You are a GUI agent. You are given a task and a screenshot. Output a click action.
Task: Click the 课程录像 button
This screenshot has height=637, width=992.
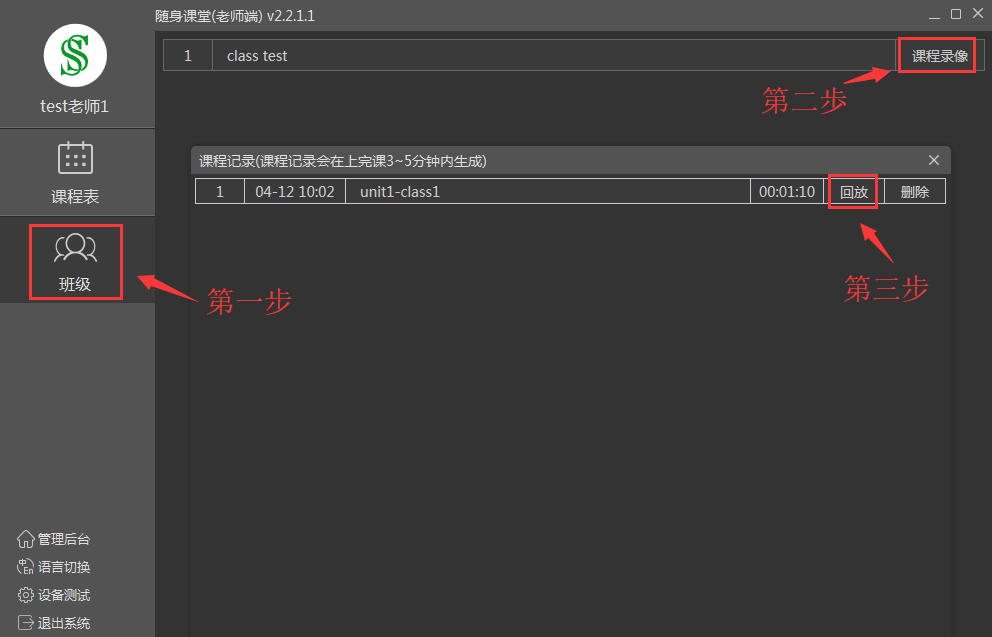click(x=939, y=56)
